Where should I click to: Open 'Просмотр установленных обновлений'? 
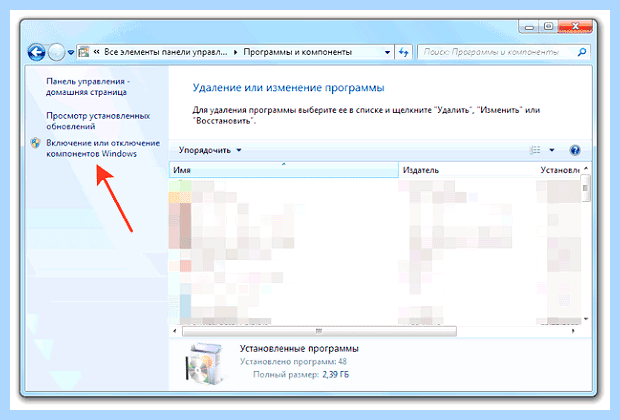tap(98, 121)
